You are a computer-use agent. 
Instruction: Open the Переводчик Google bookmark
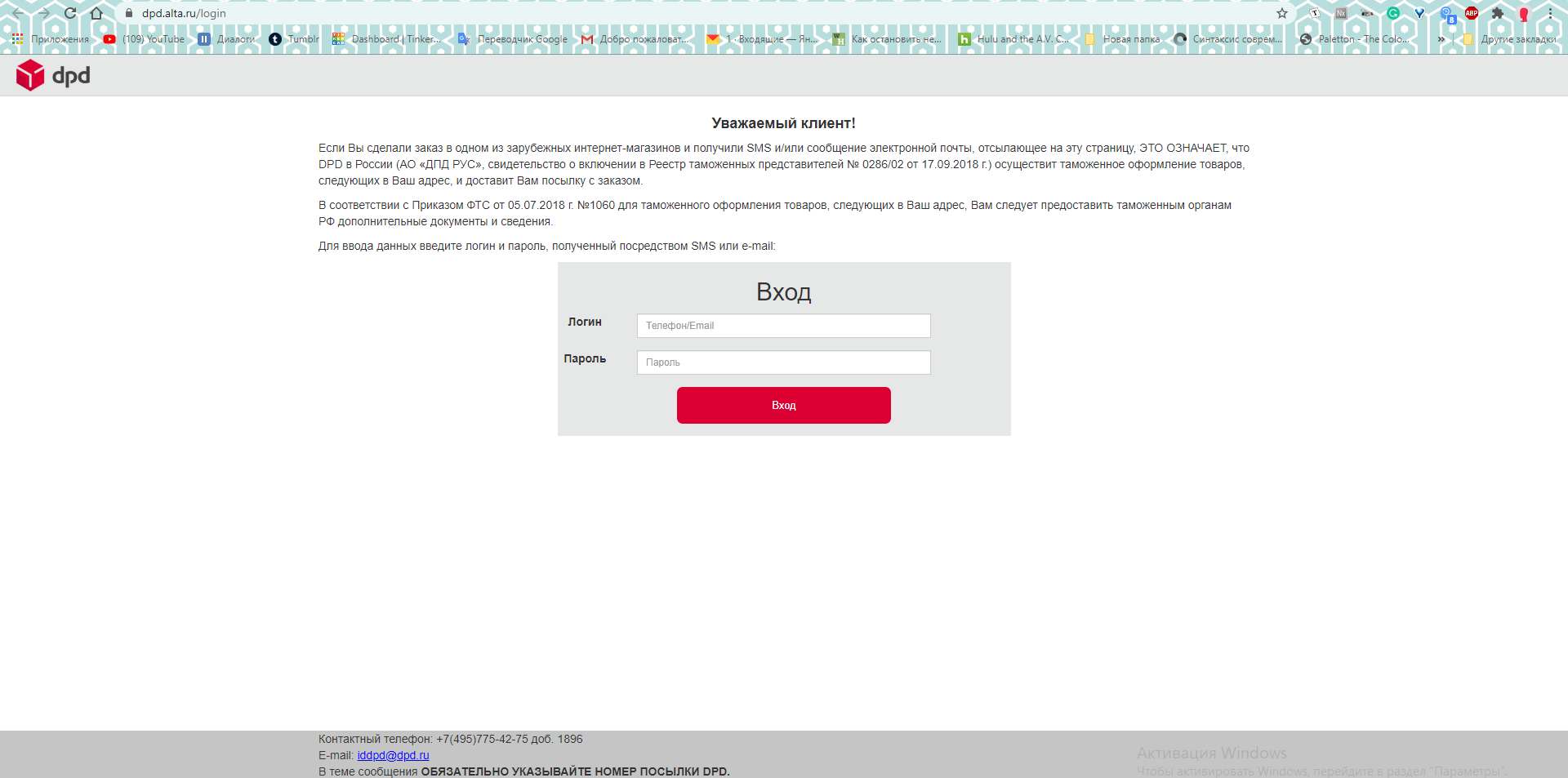pyautogui.click(x=513, y=39)
